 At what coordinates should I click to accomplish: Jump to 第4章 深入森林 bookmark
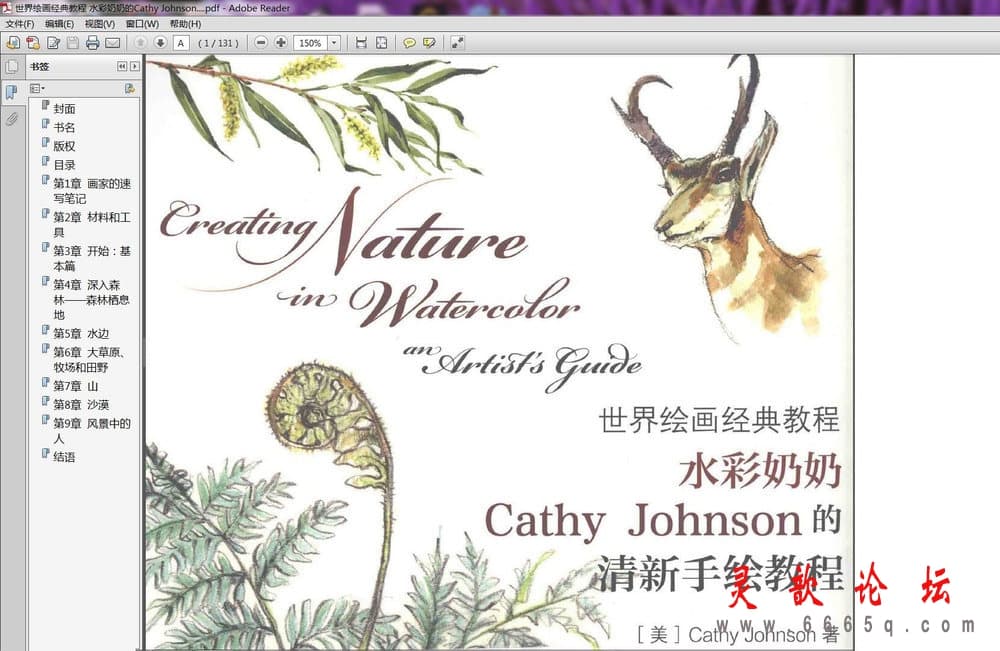92,299
